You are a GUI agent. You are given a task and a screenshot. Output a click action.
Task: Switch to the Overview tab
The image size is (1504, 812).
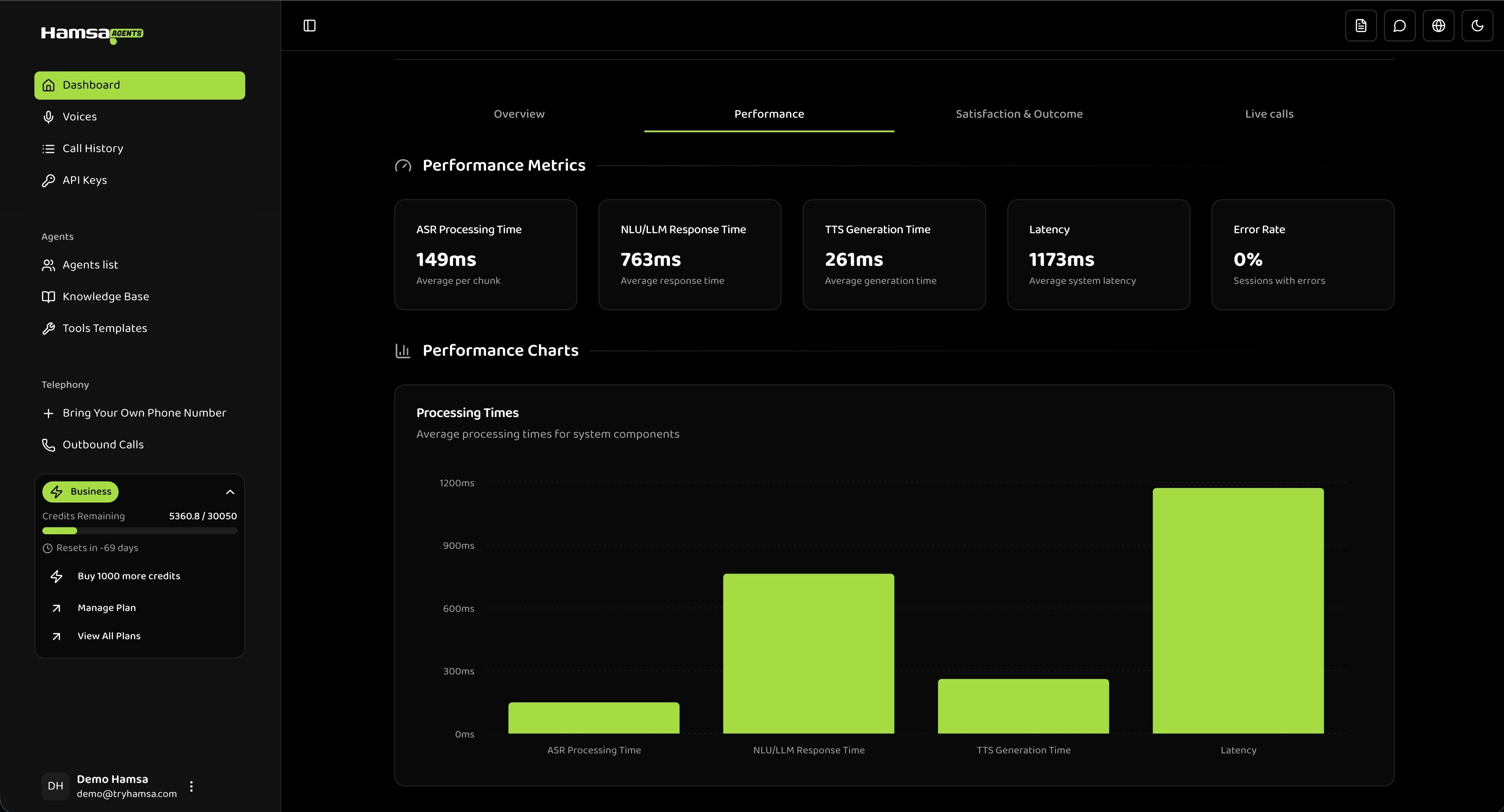518,114
